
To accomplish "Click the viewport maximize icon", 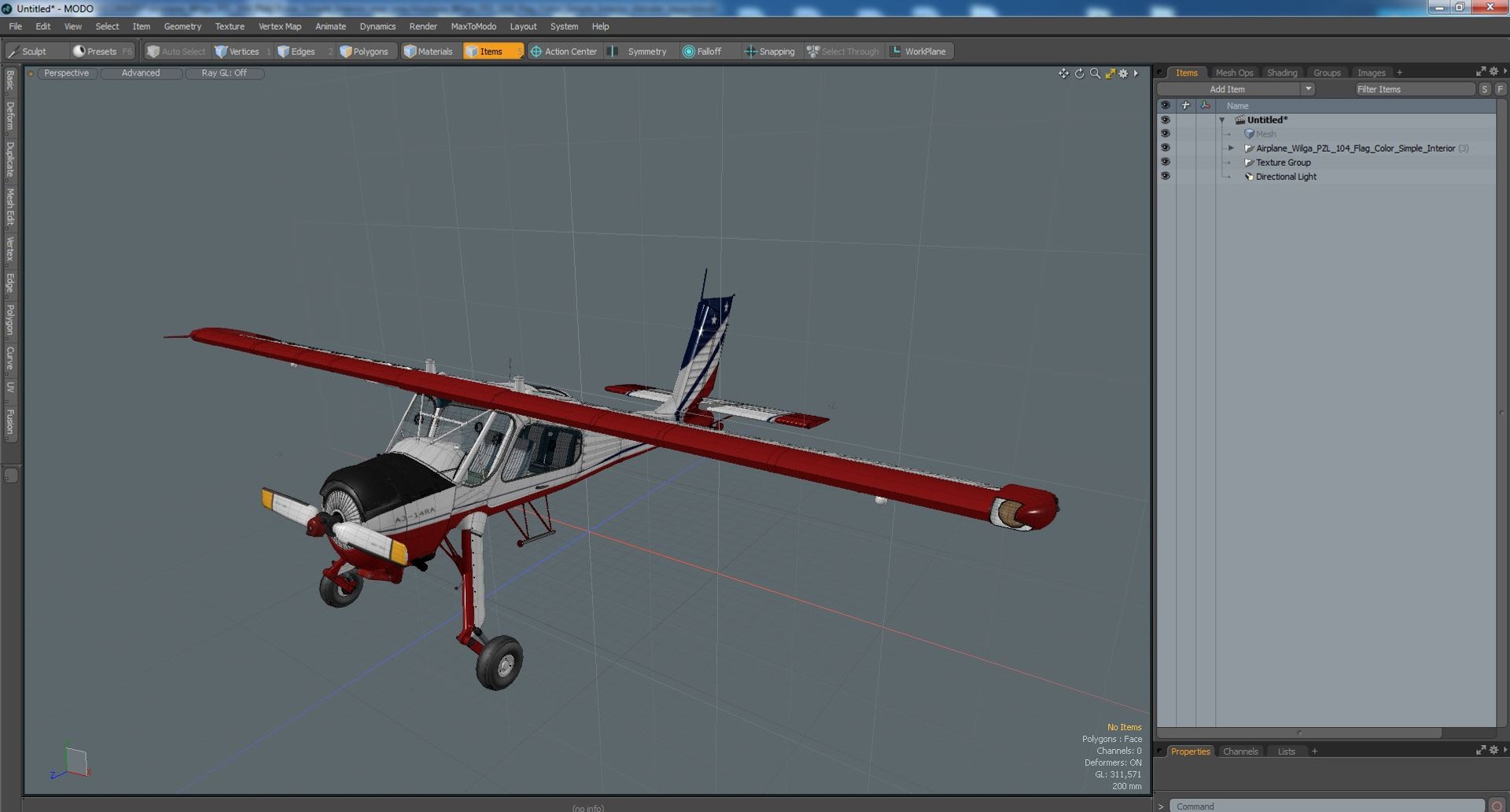I will (x=1110, y=73).
